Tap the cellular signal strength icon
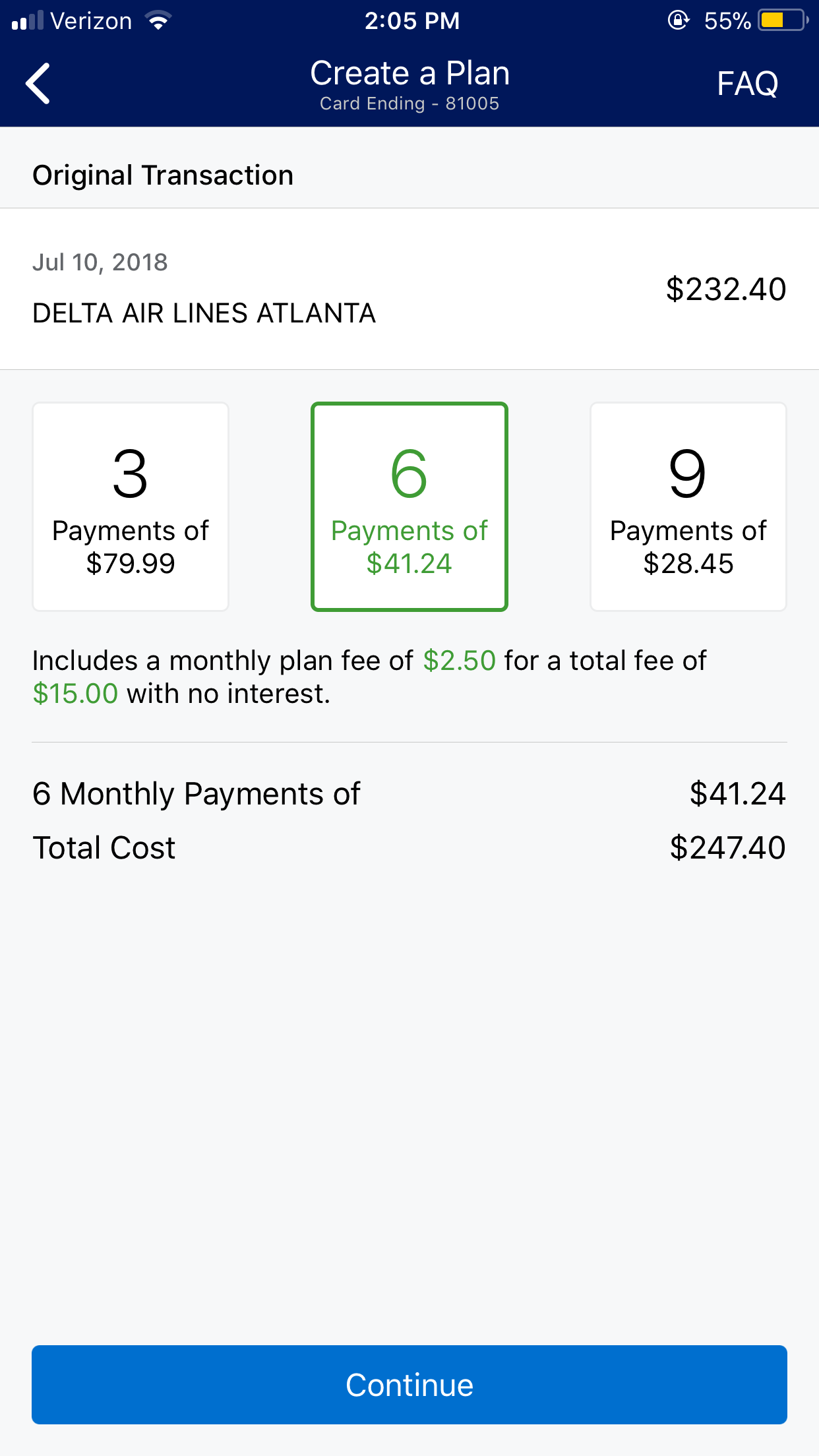The image size is (819, 1456). (28, 21)
